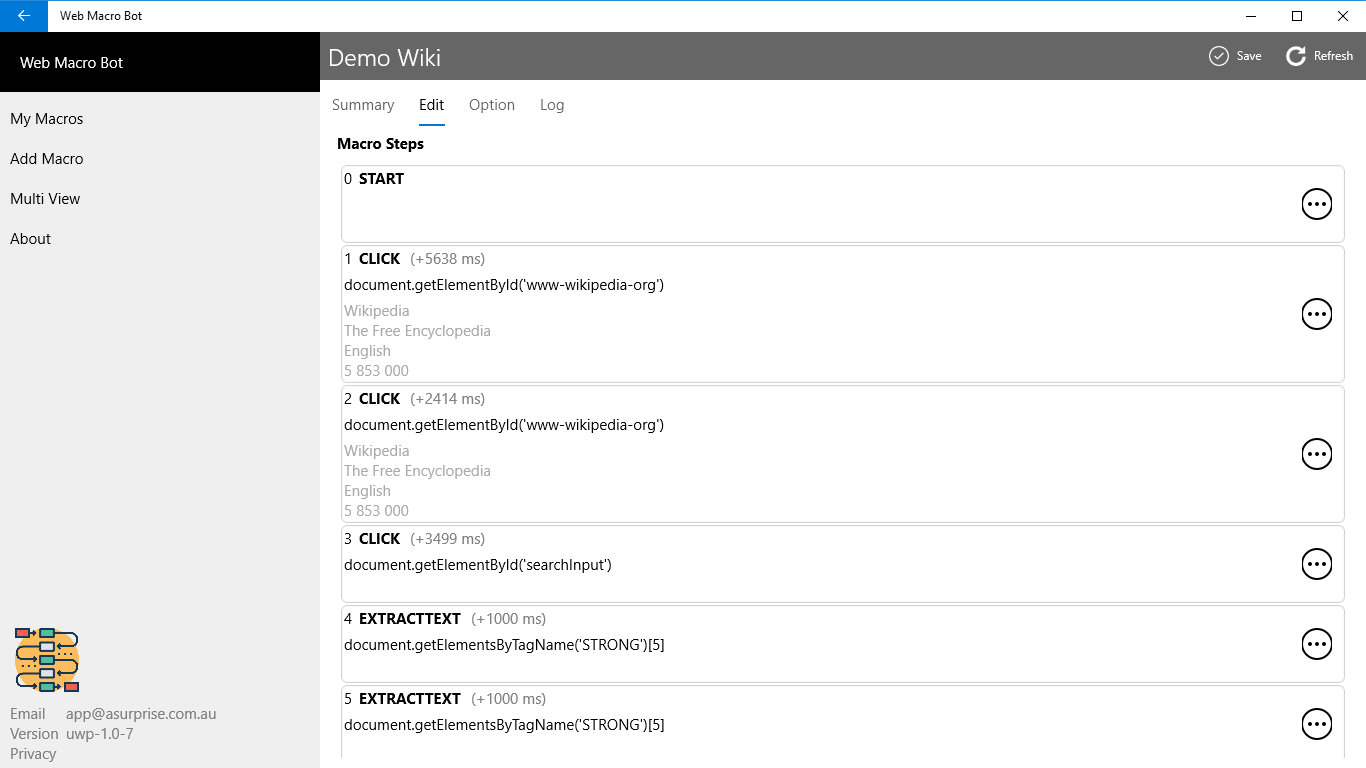
Task: Switch to the Option tab
Action: (x=492, y=105)
